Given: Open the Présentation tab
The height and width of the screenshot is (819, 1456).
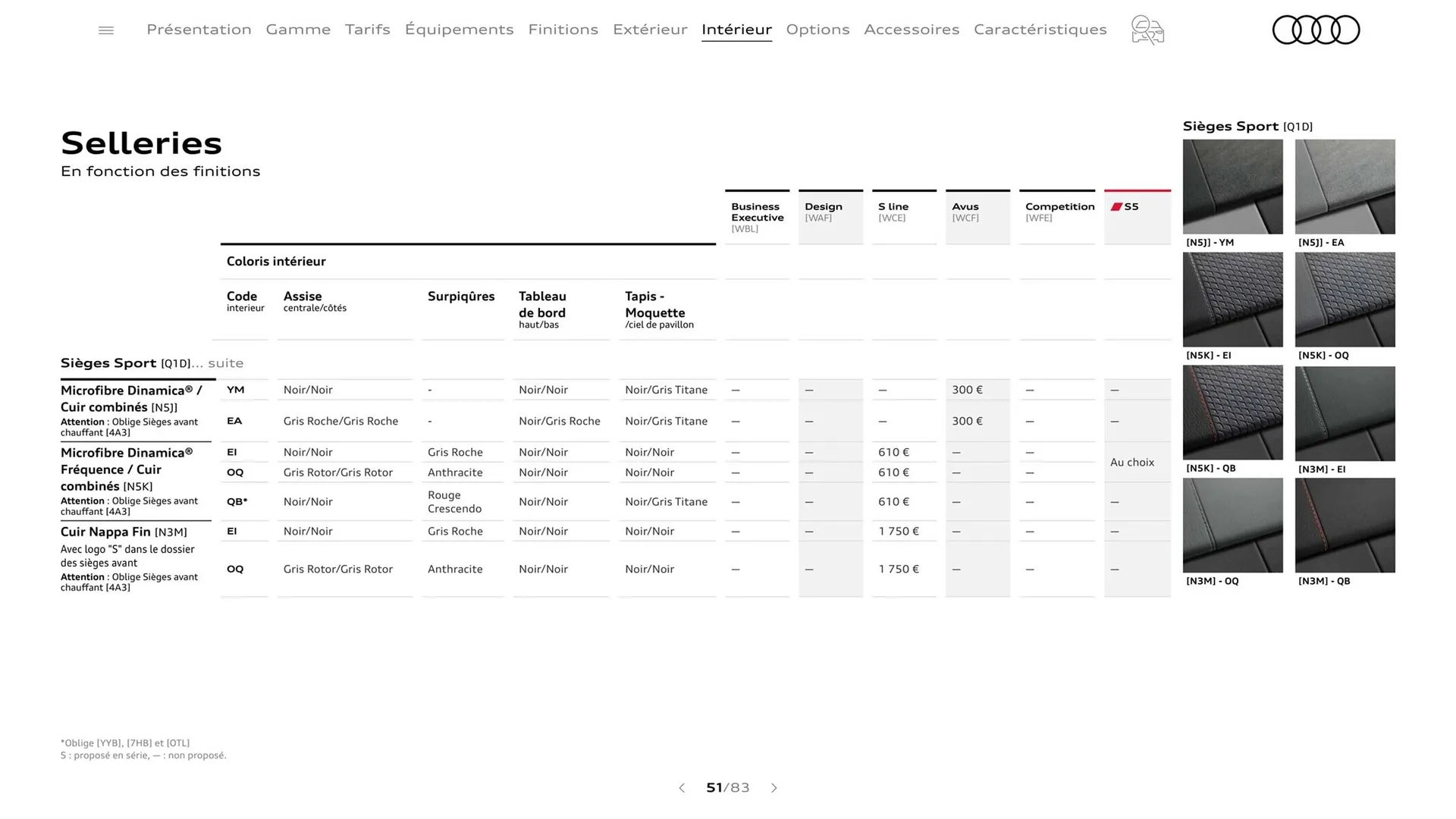Looking at the screenshot, I should point(199,30).
